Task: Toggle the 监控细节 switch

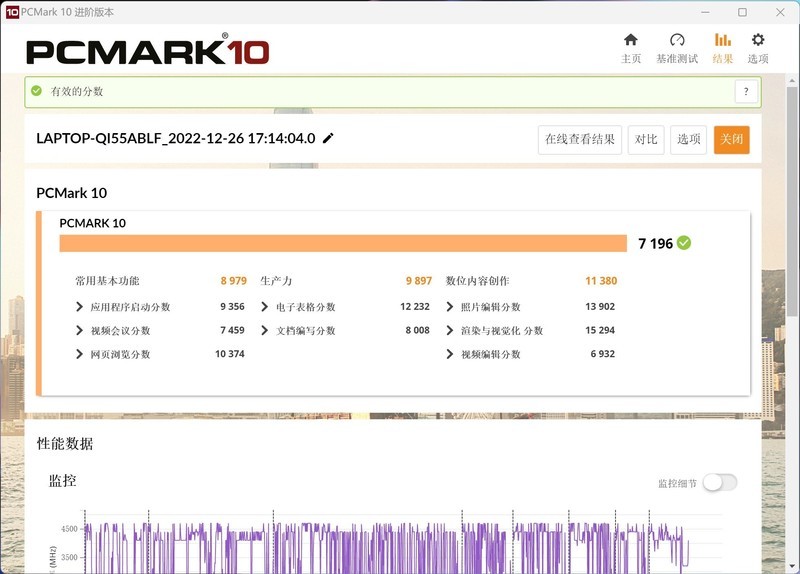Action: point(719,482)
